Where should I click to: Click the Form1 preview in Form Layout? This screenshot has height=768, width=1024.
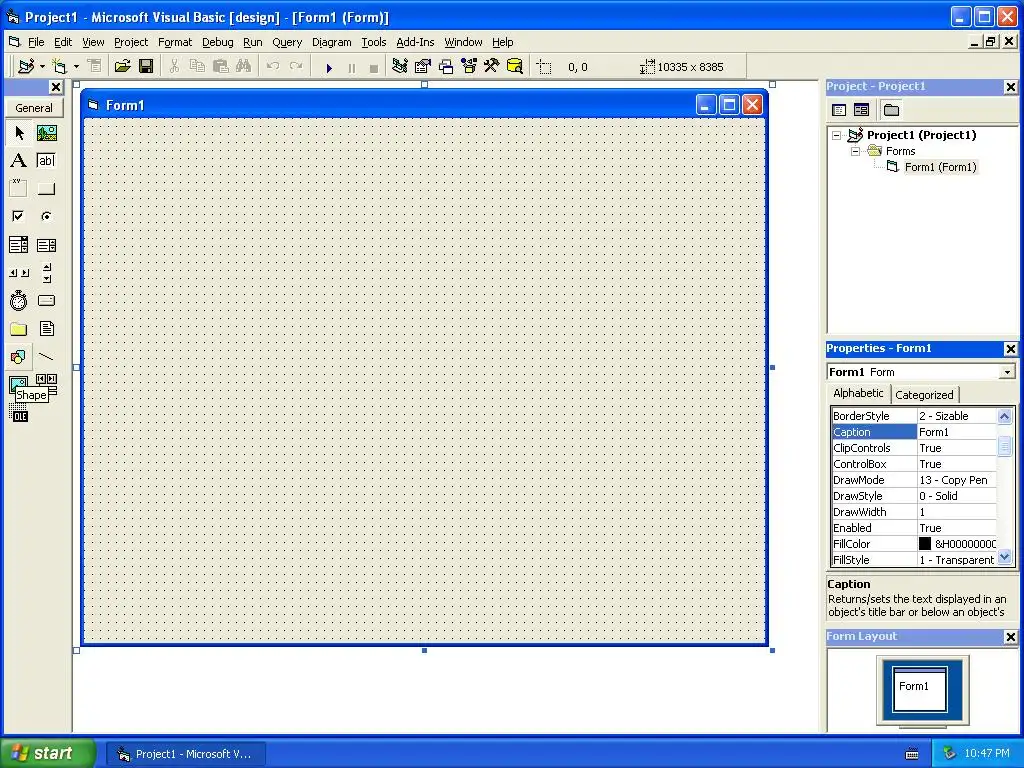920,688
